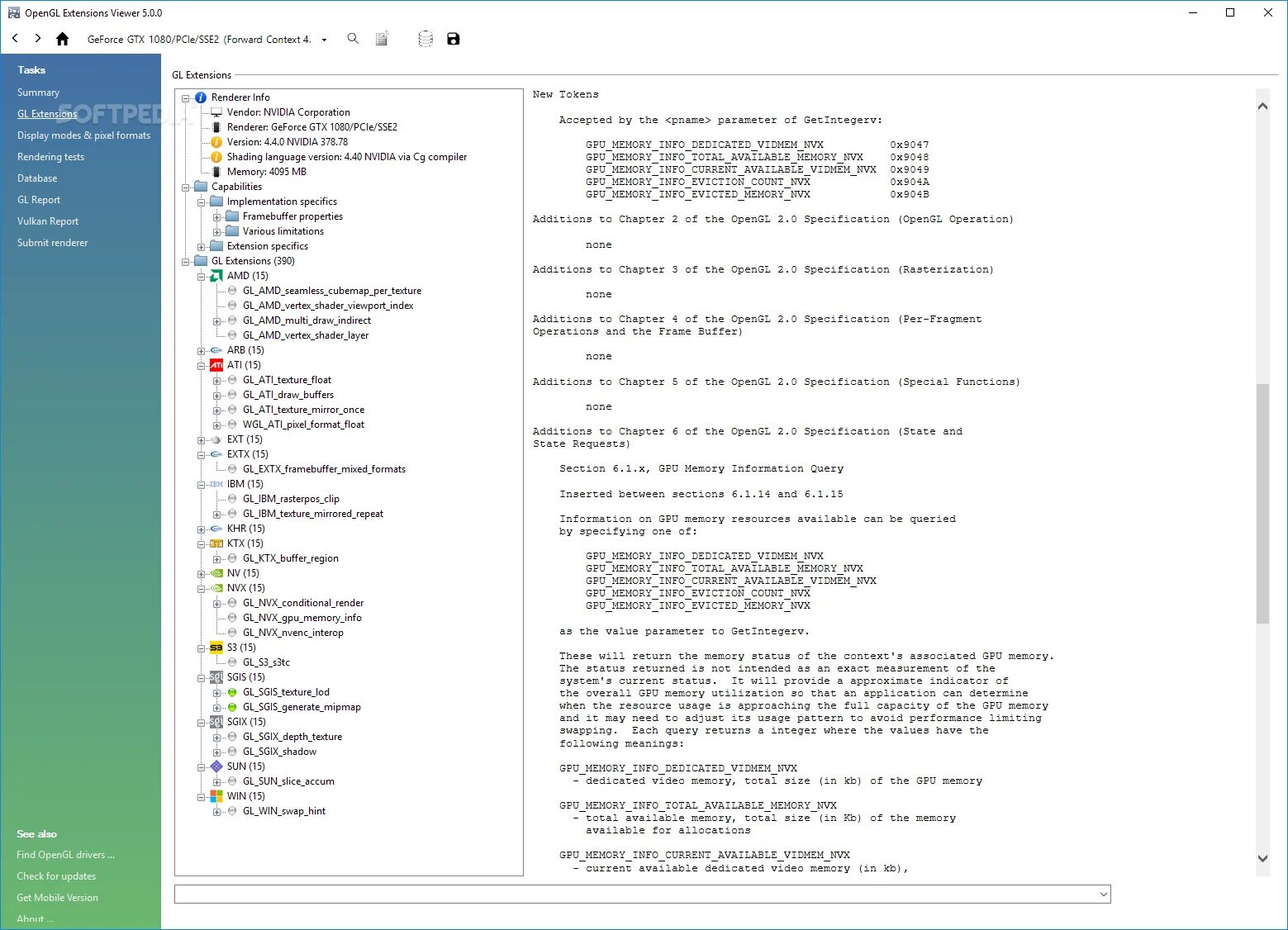Screen dimensions: 1288x930
Task: Click the IBM logo icon in tree
Action: [x=216, y=484]
